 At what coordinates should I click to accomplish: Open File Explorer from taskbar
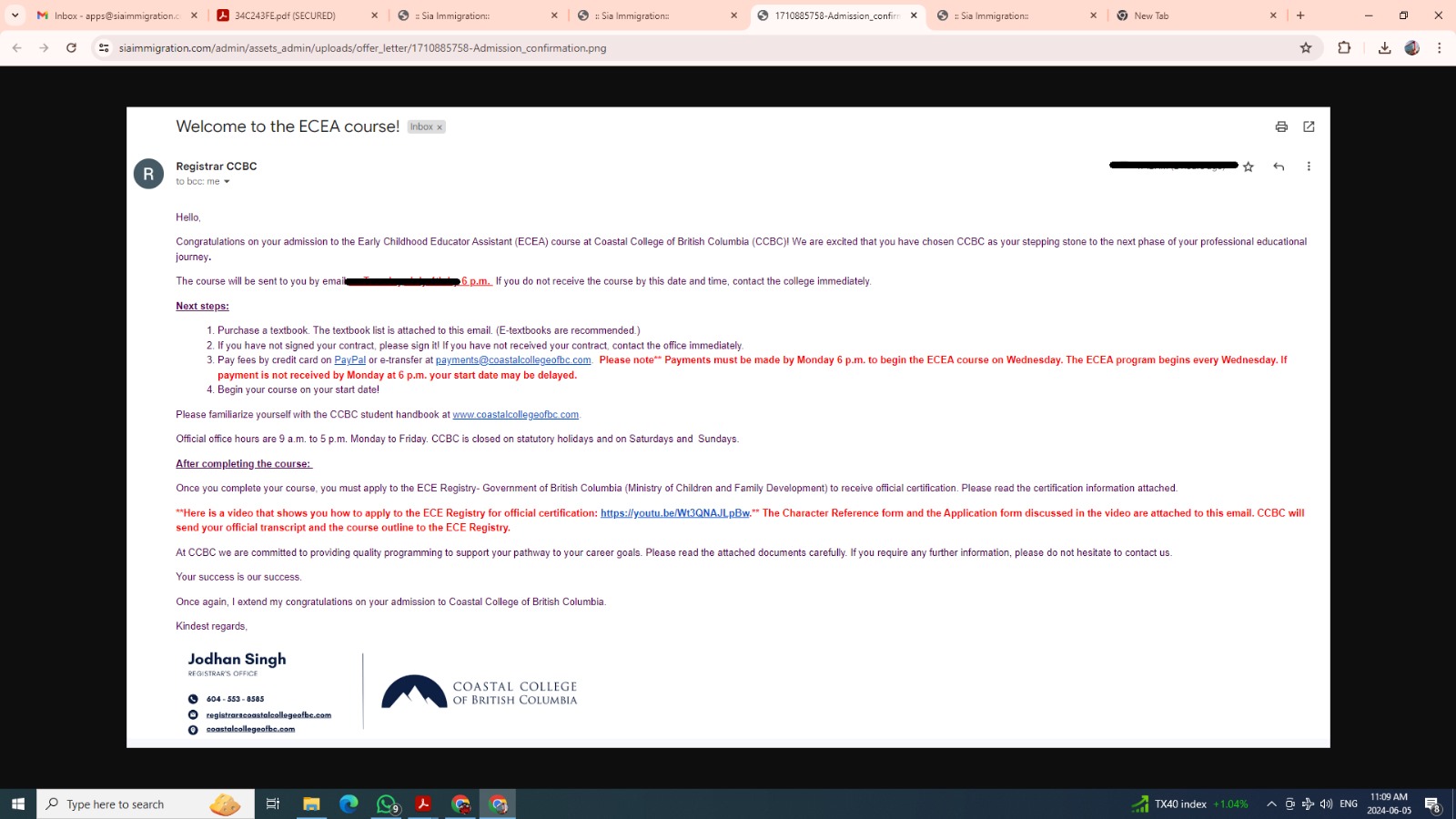311,804
